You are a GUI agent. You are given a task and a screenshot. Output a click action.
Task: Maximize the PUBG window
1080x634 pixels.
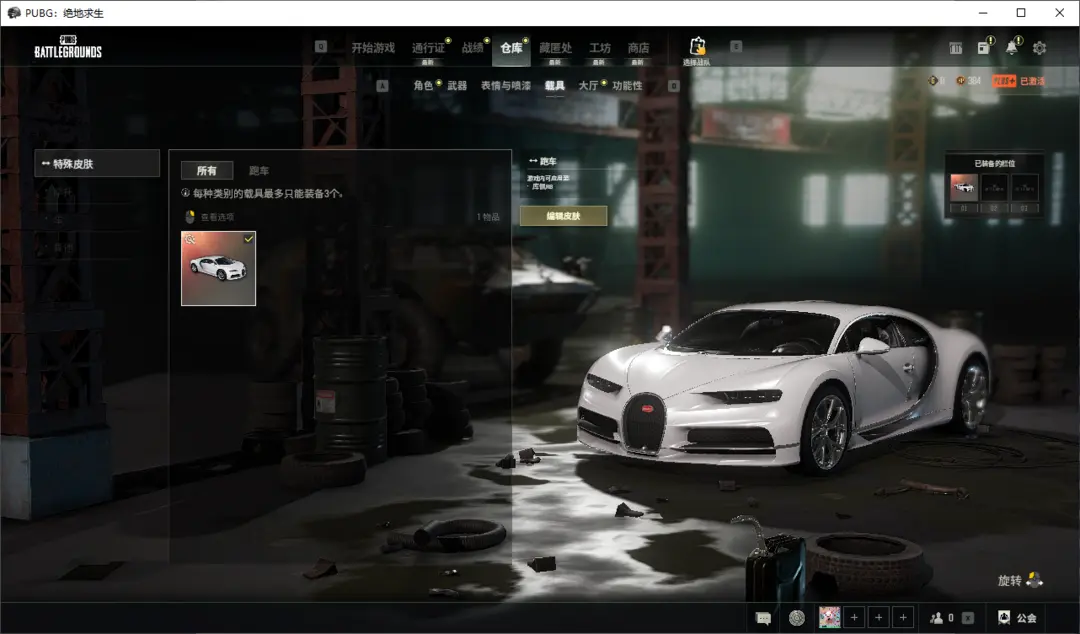coord(1021,12)
